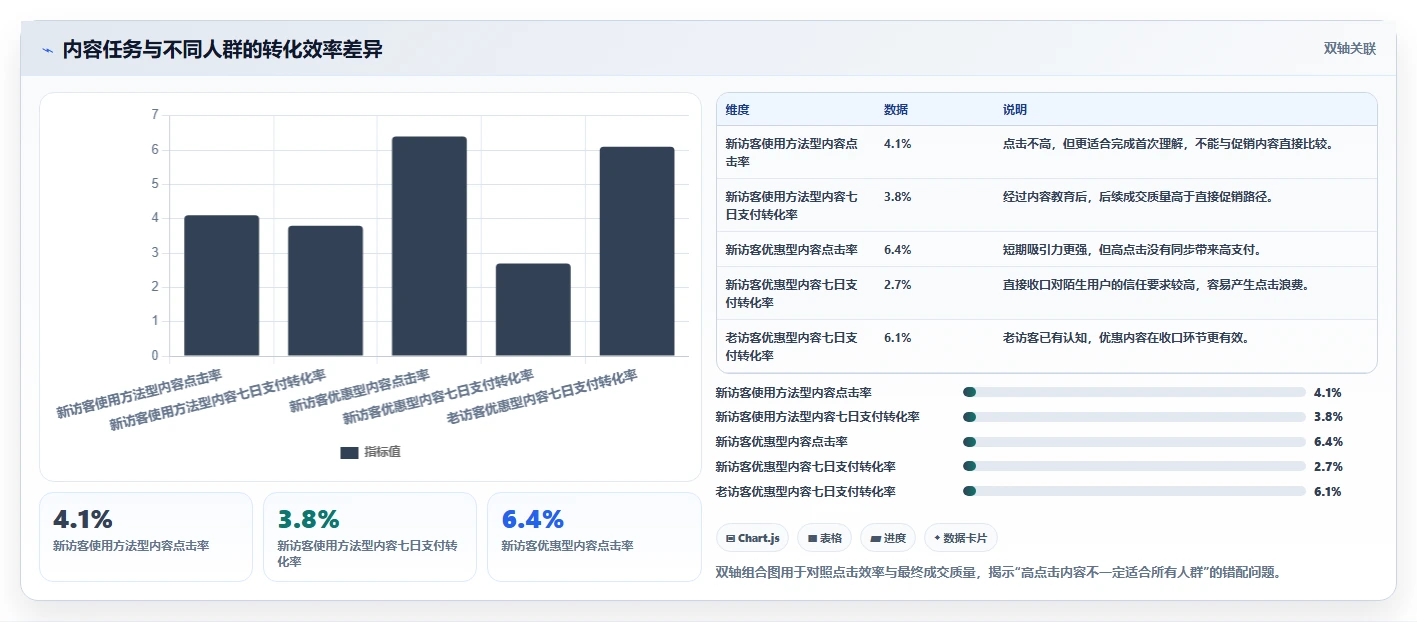Click the 进度 chip icon

[x=876, y=539]
